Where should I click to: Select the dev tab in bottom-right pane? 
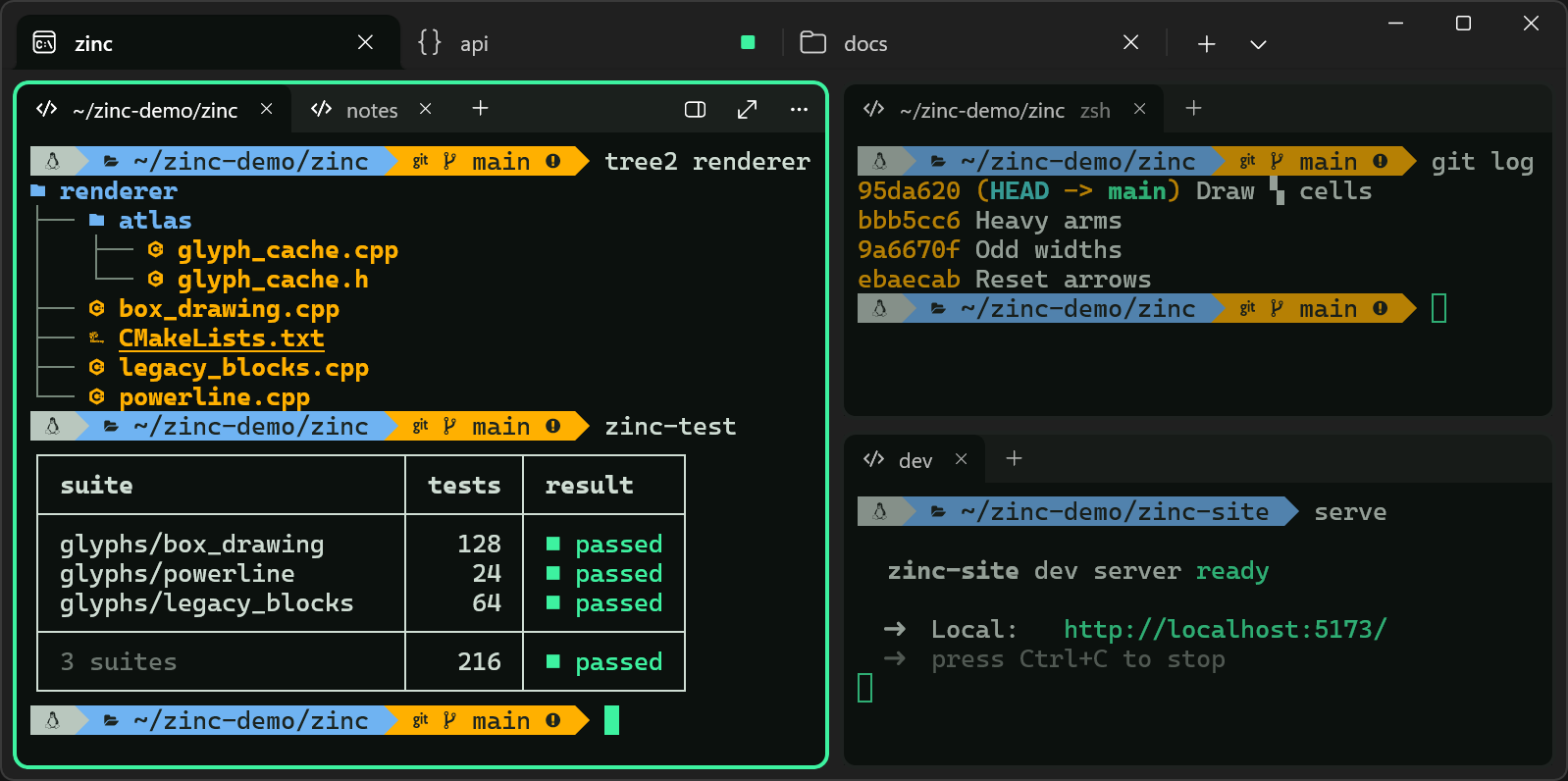tap(915, 460)
